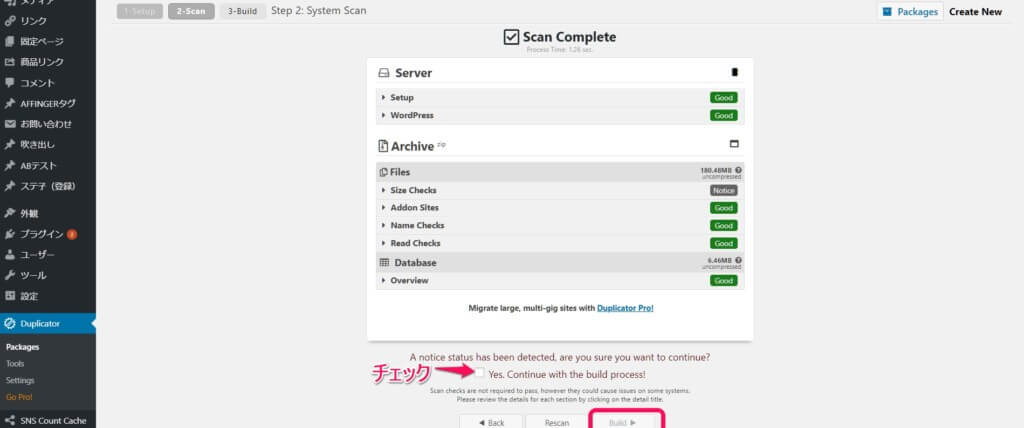
Task: Click the ABテスト pin icon
Action: click(x=10, y=166)
